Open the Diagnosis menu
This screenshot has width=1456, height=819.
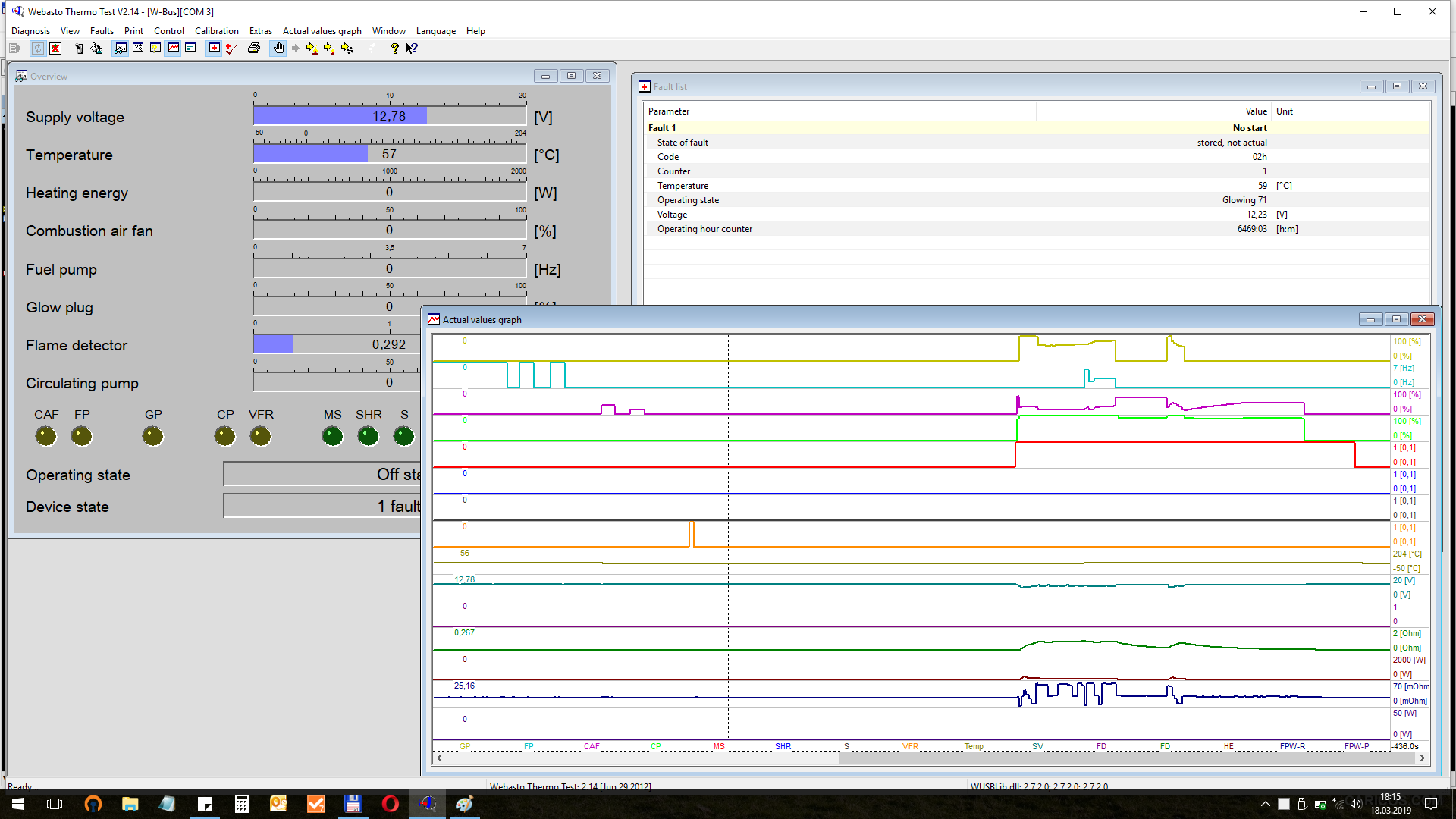pyautogui.click(x=30, y=31)
